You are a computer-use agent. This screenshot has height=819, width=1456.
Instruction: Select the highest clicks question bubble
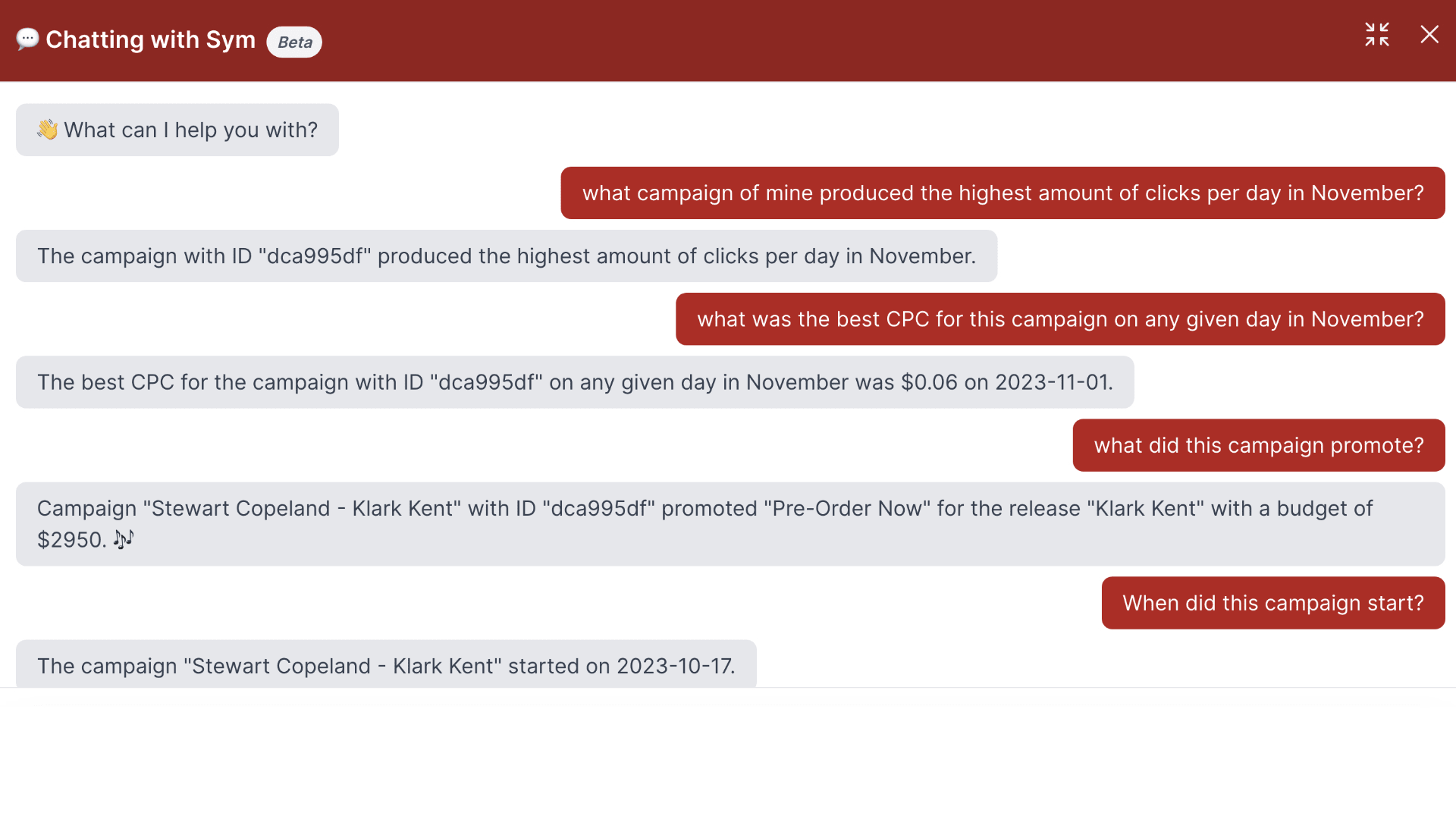click(x=1002, y=193)
